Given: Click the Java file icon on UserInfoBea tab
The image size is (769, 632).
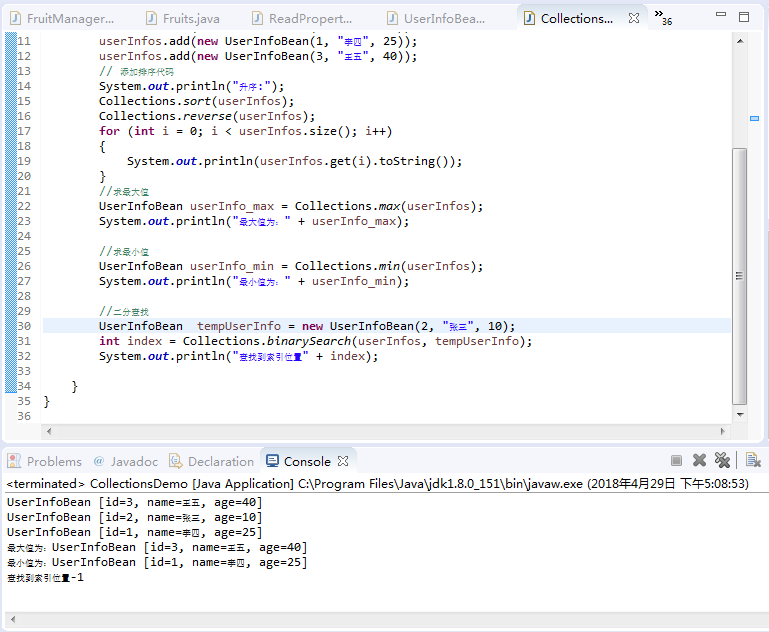Looking at the screenshot, I should [x=392, y=18].
